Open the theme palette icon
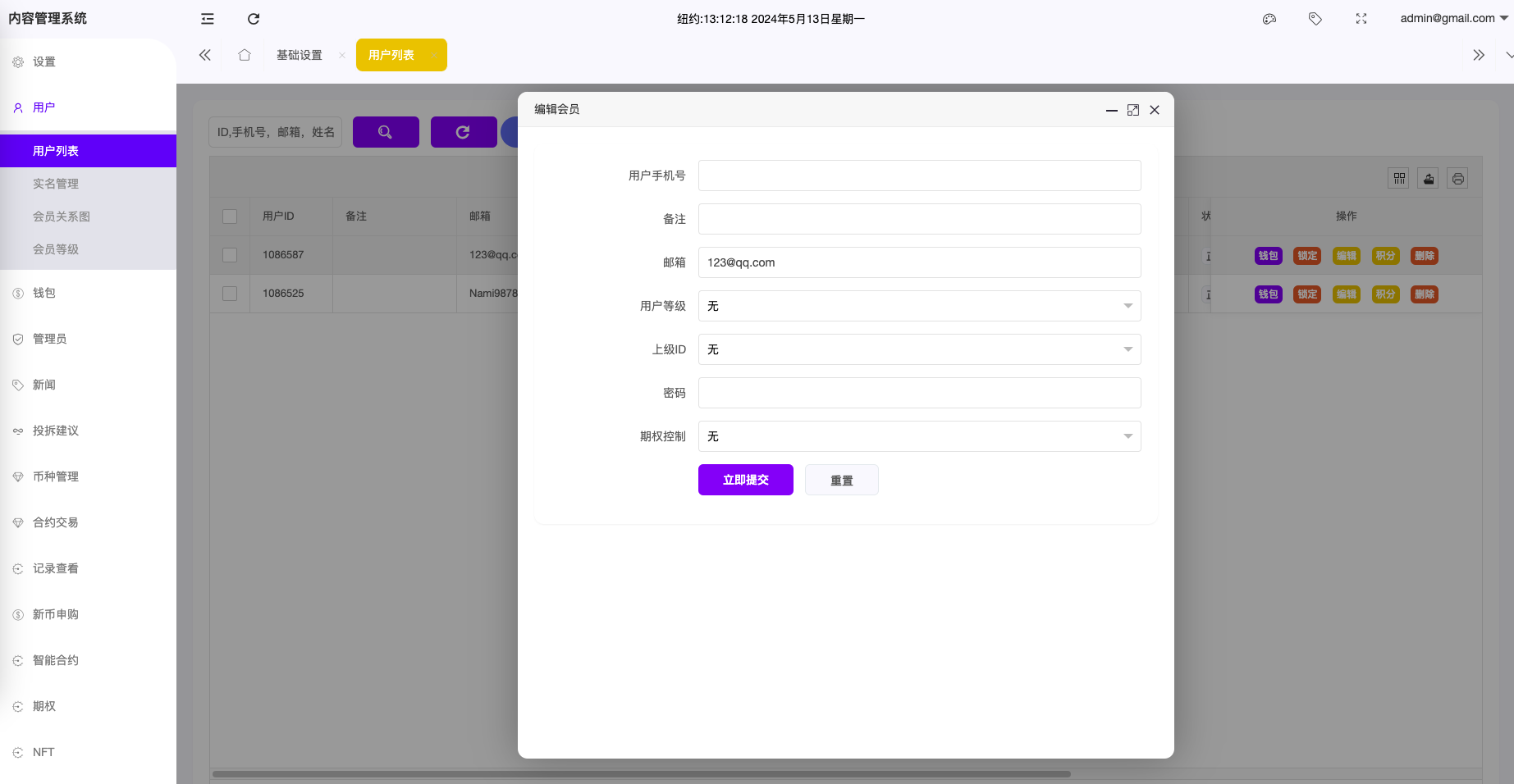Viewport: 1514px width, 784px height. [x=1269, y=19]
